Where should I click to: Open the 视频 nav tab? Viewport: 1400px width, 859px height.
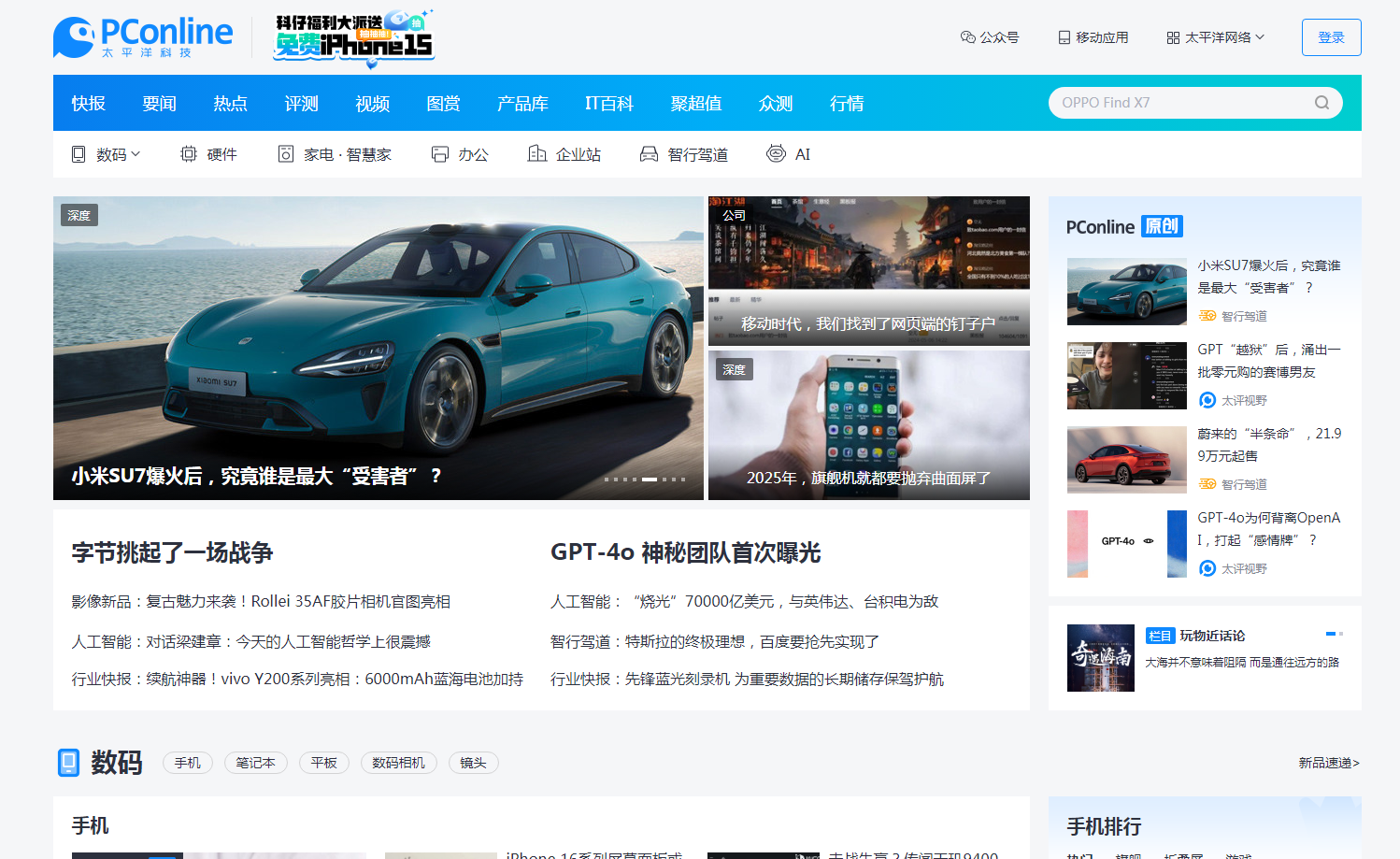[x=373, y=103]
